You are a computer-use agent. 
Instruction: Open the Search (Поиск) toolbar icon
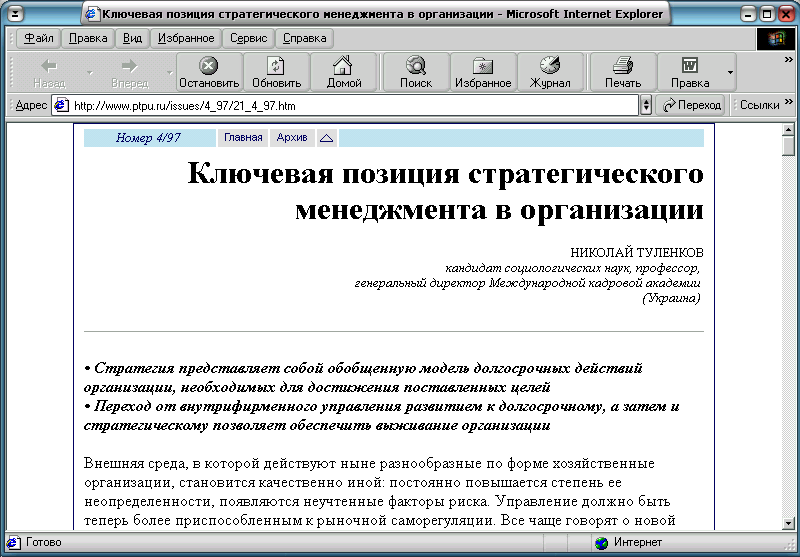click(415, 72)
